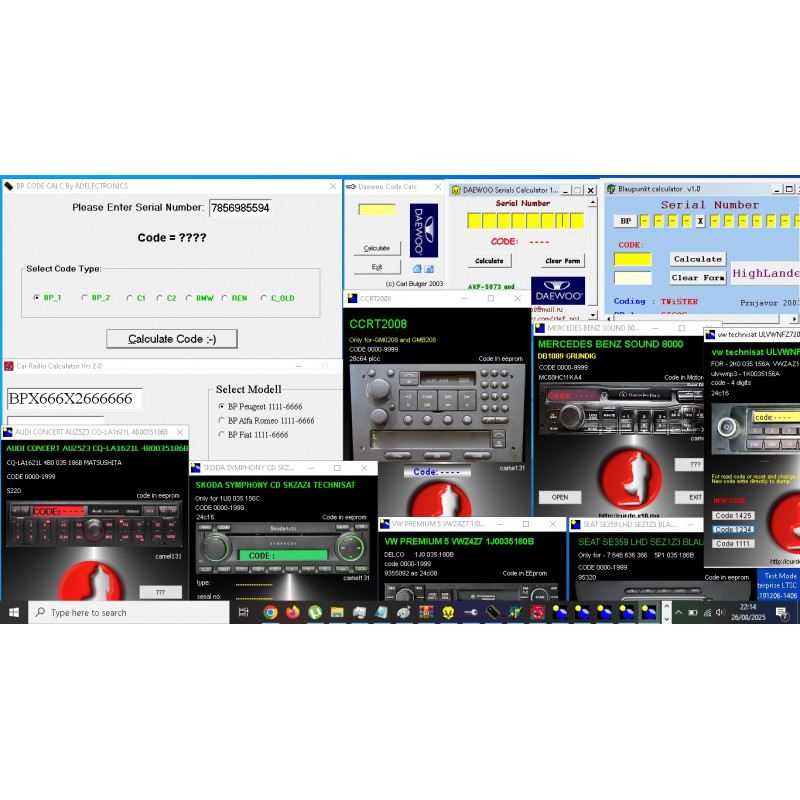
Task: Open Chrome from the taskbar
Action: point(269,612)
